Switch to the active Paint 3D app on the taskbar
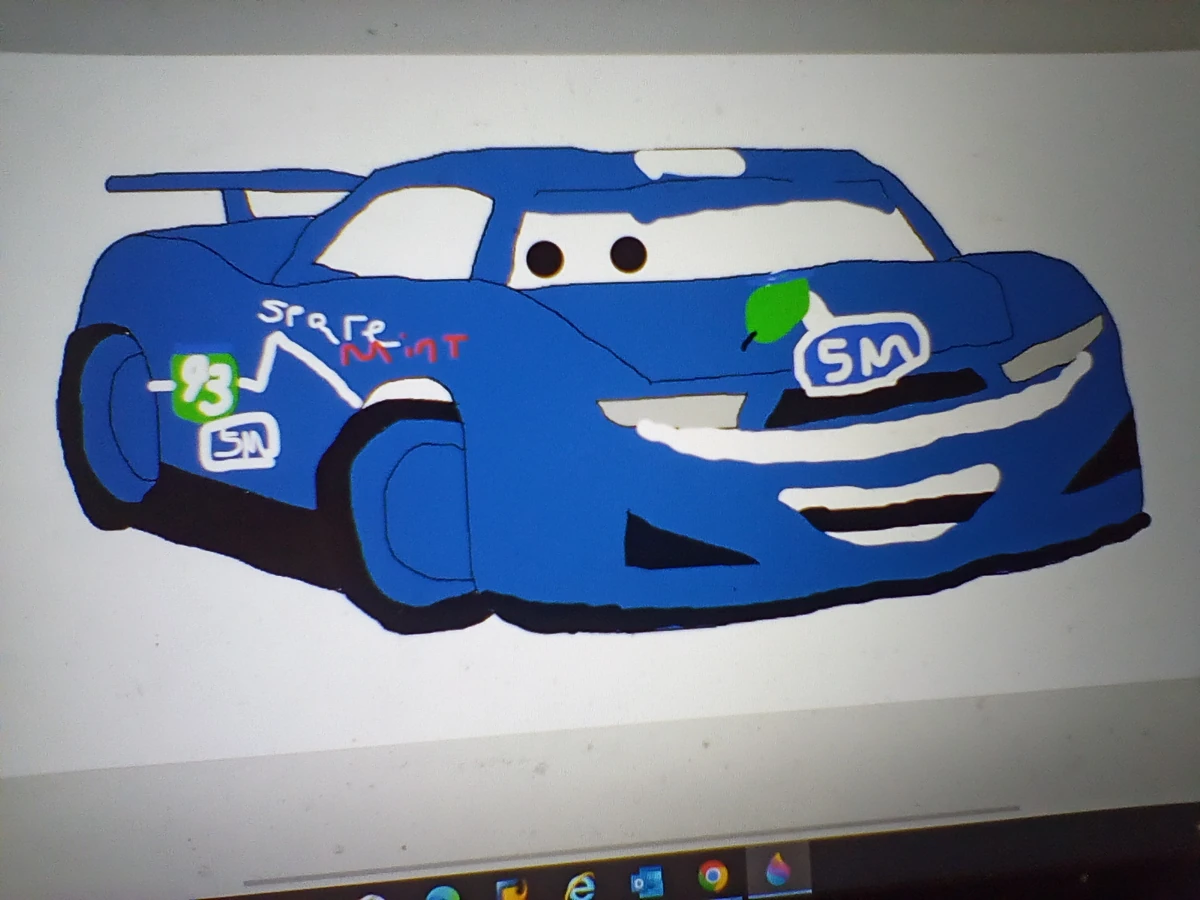The image size is (1200, 900). (x=778, y=872)
